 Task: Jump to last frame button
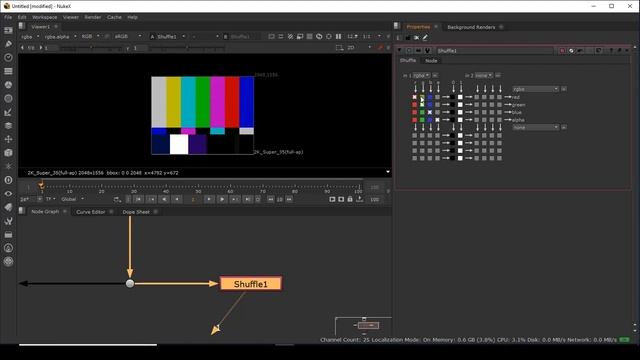(247, 199)
